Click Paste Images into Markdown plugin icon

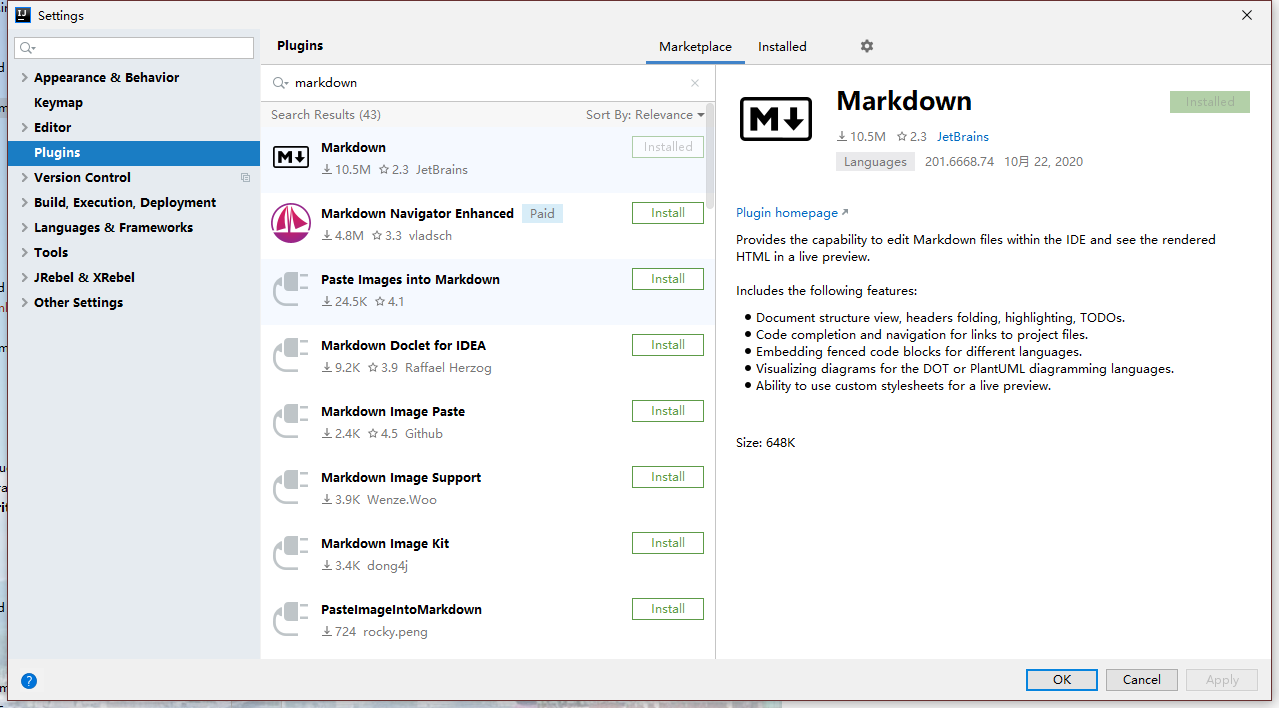click(291, 289)
